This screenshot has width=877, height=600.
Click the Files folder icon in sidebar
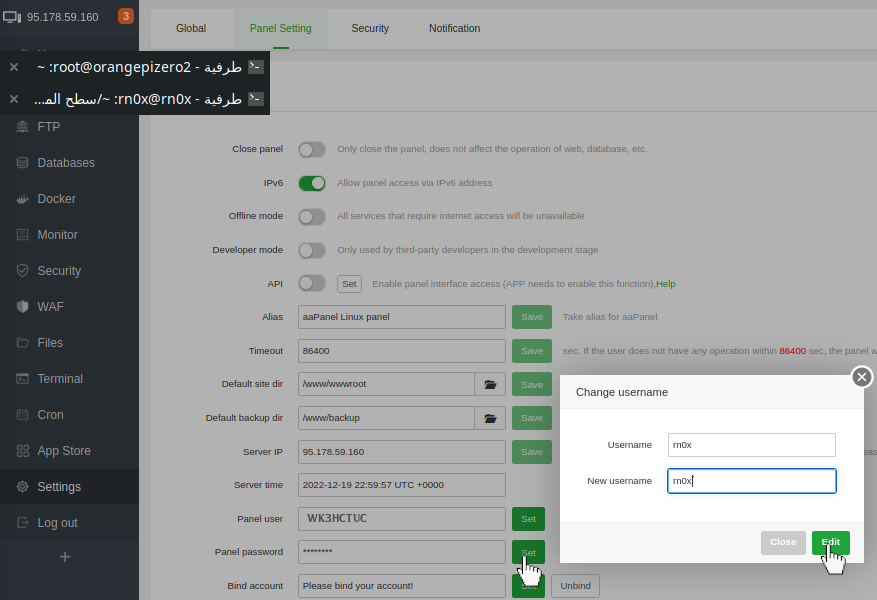(x=22, y=343)
